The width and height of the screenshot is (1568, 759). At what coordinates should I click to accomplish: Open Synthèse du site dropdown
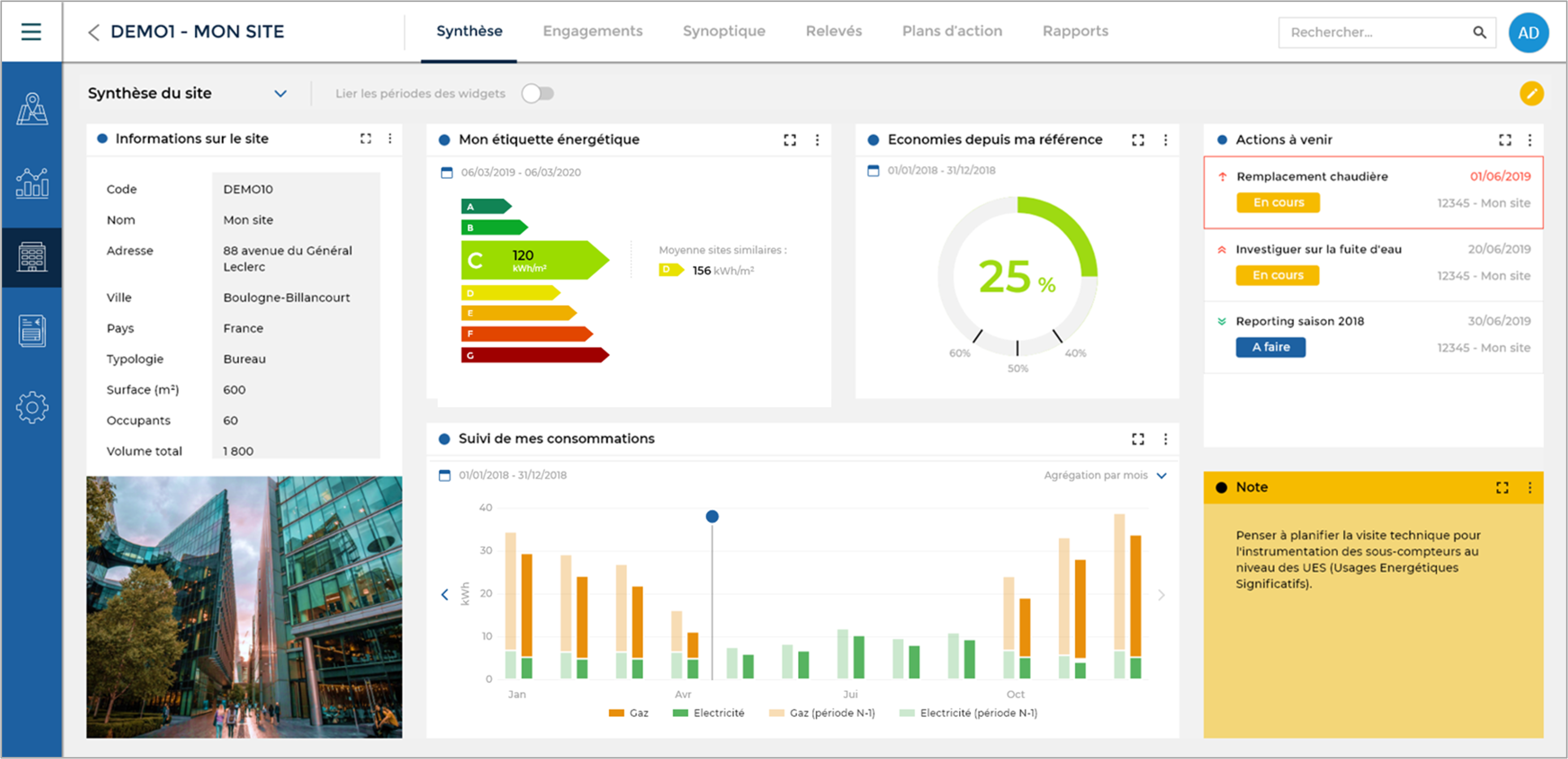187,93
